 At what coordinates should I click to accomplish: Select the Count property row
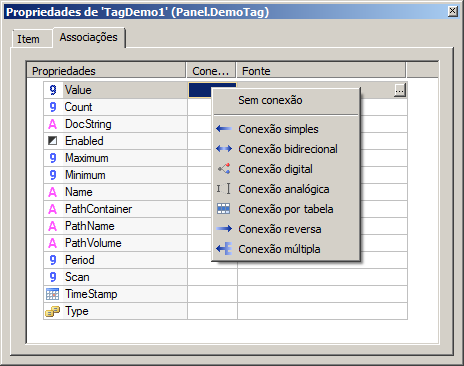click(x=115, y=107)
